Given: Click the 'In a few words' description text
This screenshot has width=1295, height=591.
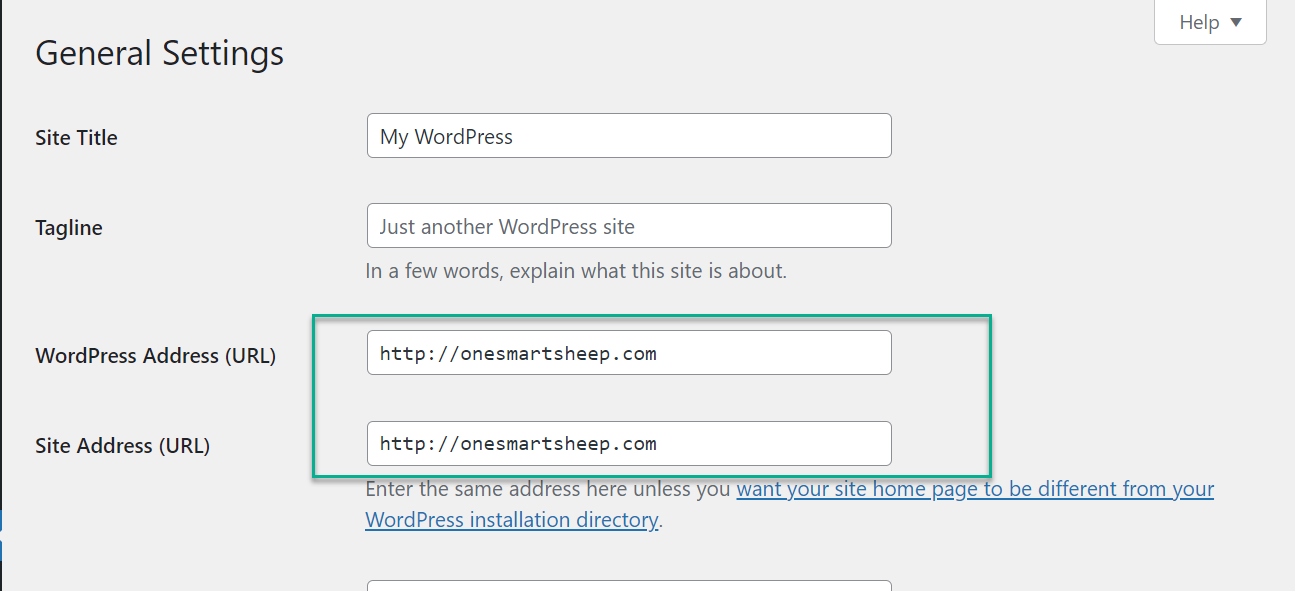Looking at the screenshot, I should click(x=576, y=271).
